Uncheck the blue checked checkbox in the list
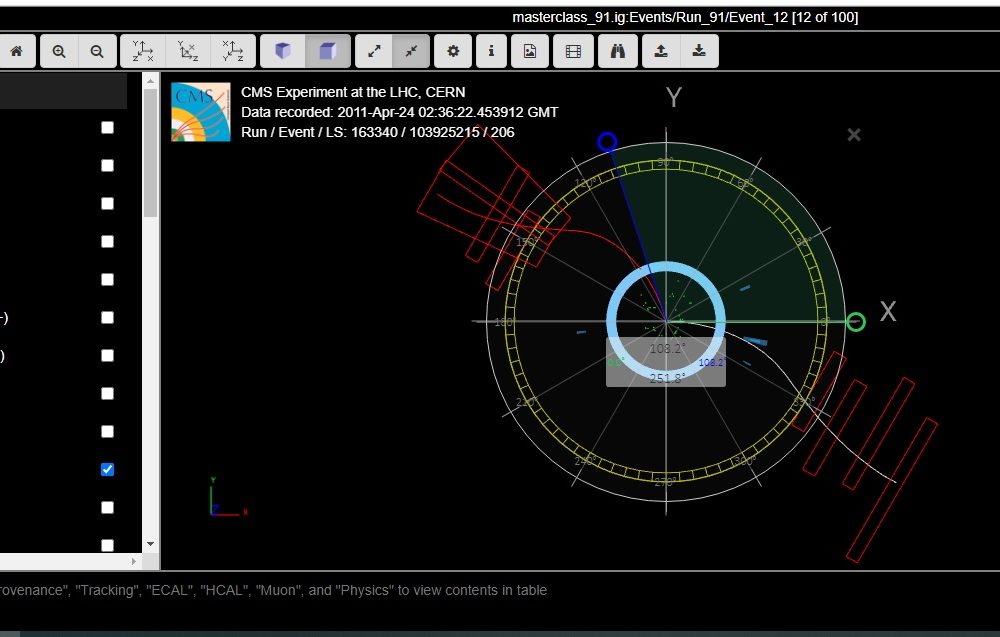The width and height of the screenshot is (1000, 637). (108, 469)
